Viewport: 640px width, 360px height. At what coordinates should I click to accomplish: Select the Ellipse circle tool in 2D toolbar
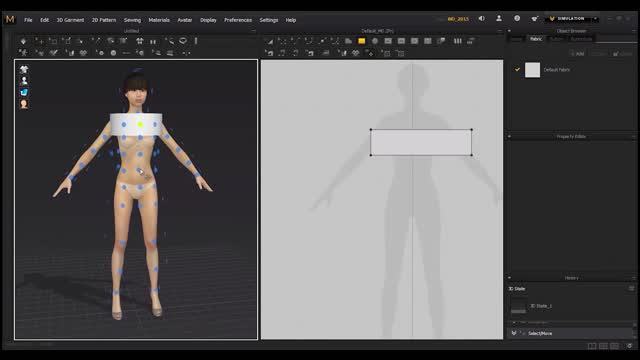click(375, 41)
